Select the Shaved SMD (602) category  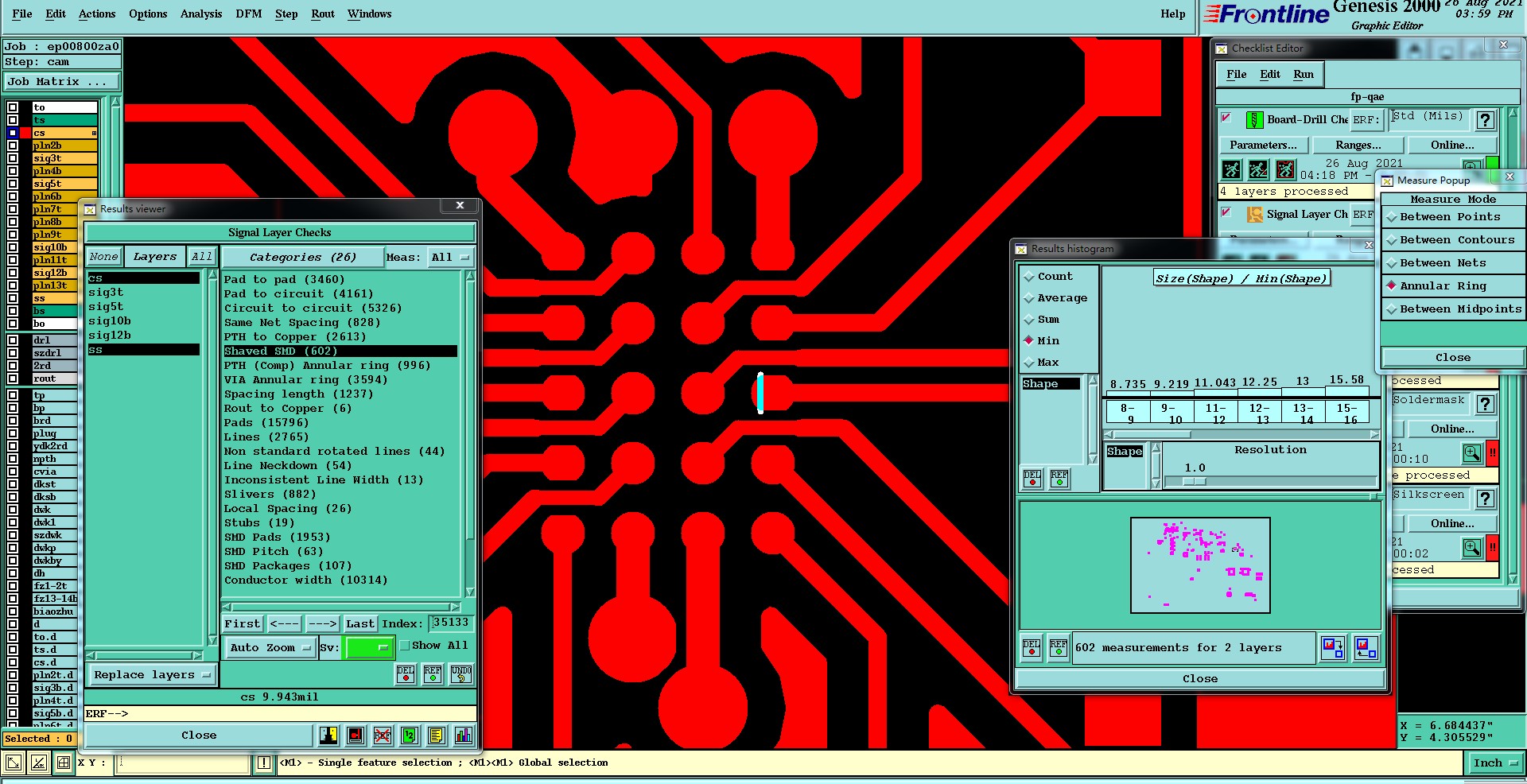pos(340,351)
